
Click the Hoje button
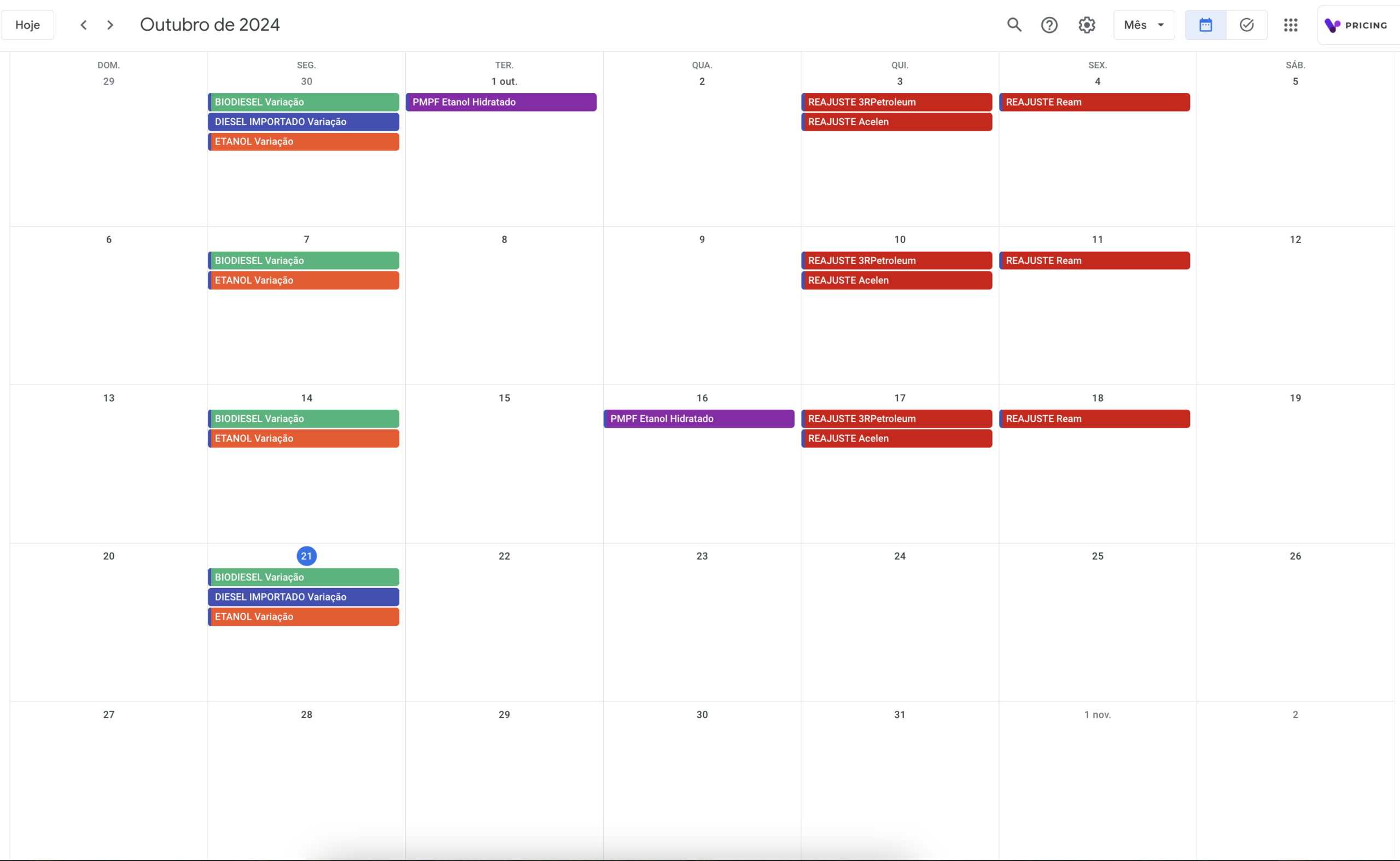(27, 25)
